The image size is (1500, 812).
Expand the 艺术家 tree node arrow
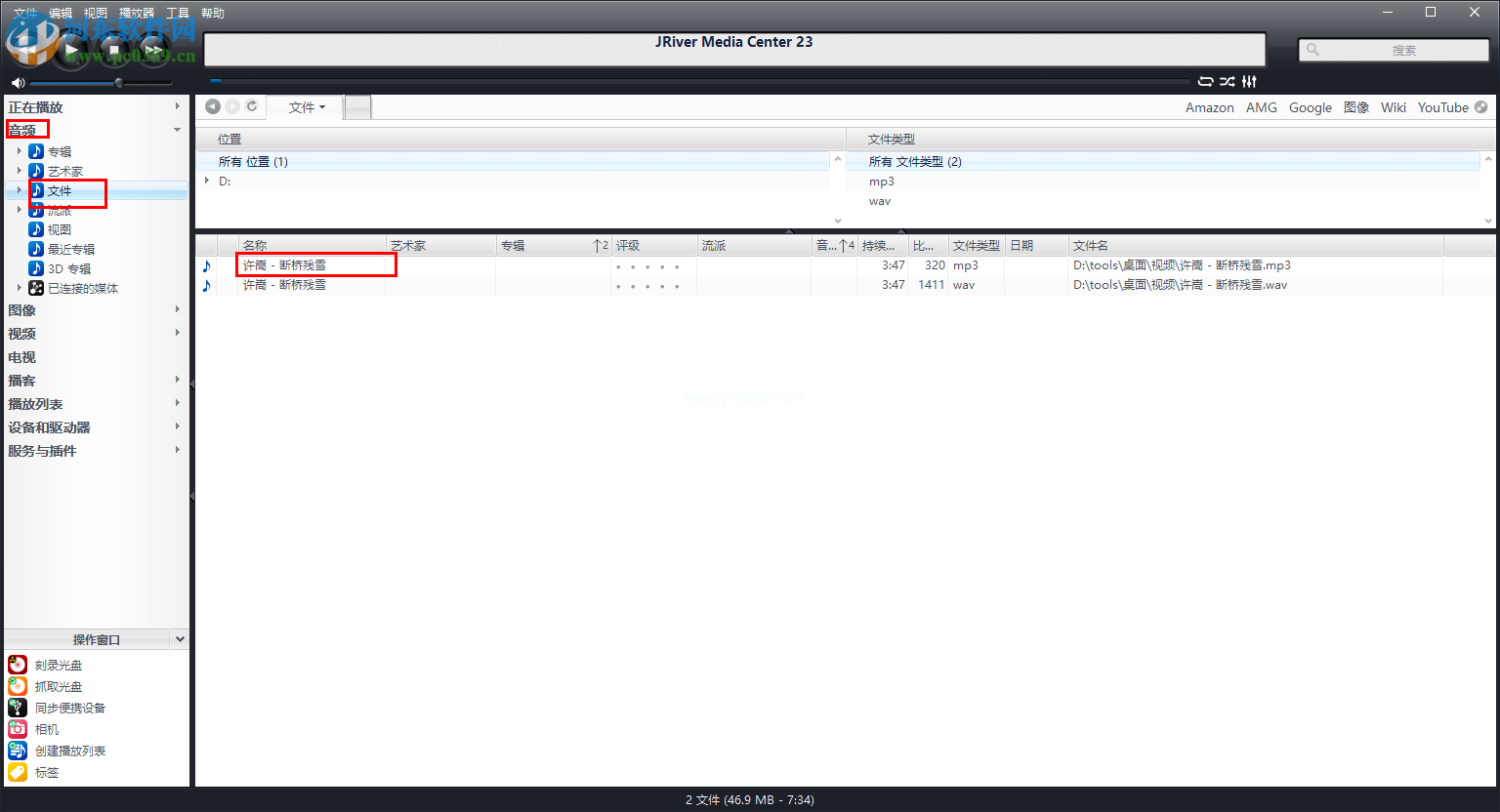(x=19, y=171)
